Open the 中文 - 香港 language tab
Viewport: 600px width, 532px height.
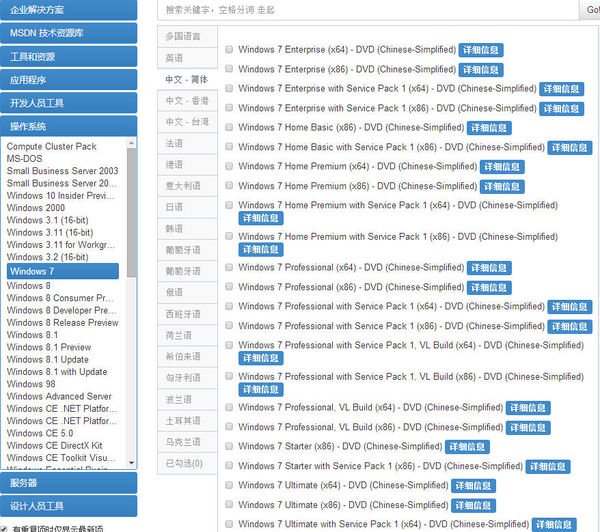(x=187, y=101)
